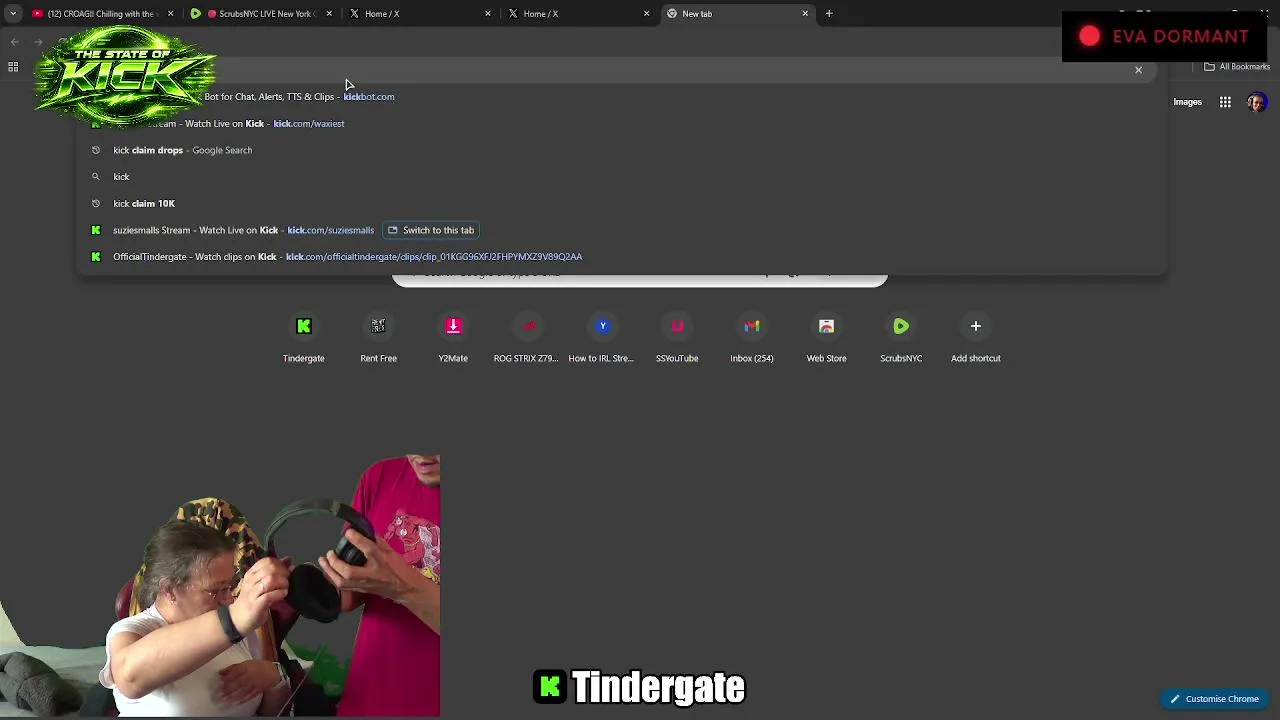Switch to the ScrubsNYC LIVE New York tab

262,13
